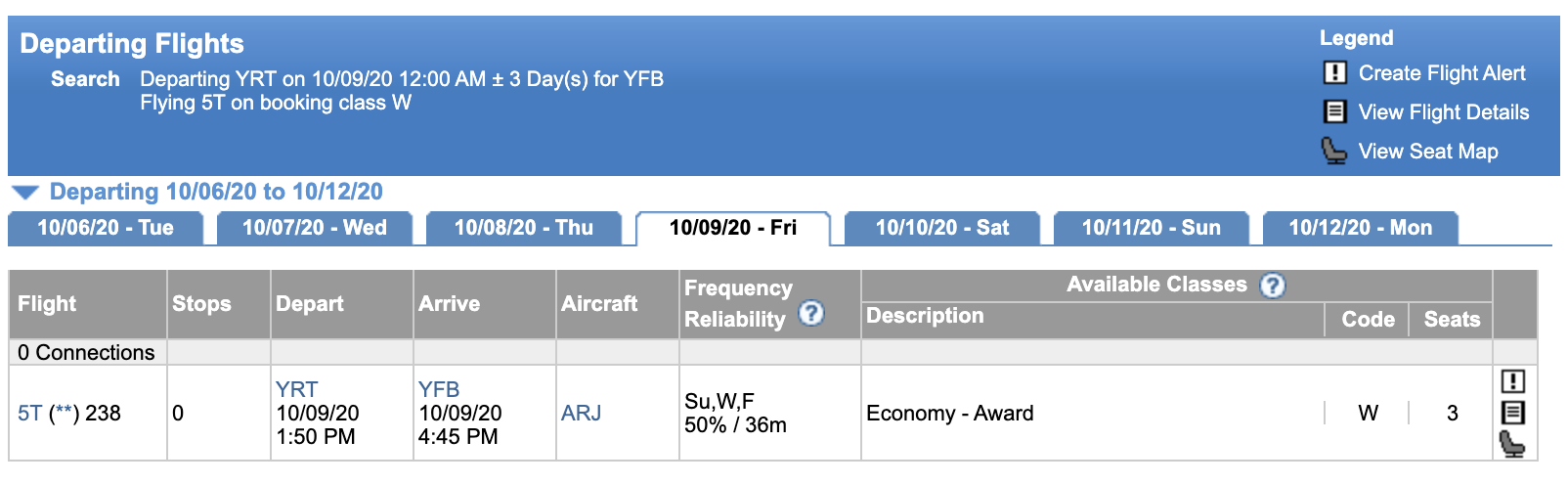Click the Available Classes help icon
Image resolution: width=1568 pixels, height=485 pixels.
click(1272, 286)
